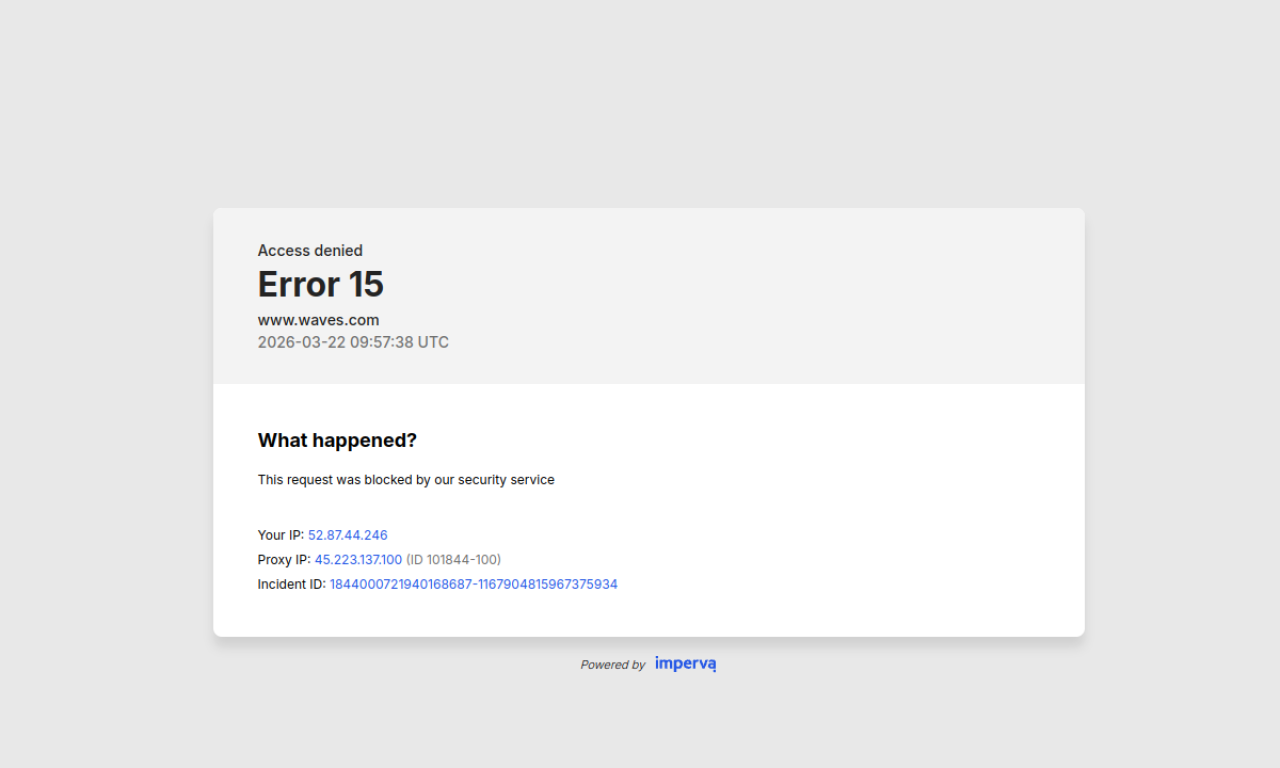Click the number 15 in the error title
The image size is (1280, 768).
pyautogui.click(x=366, y=284)
